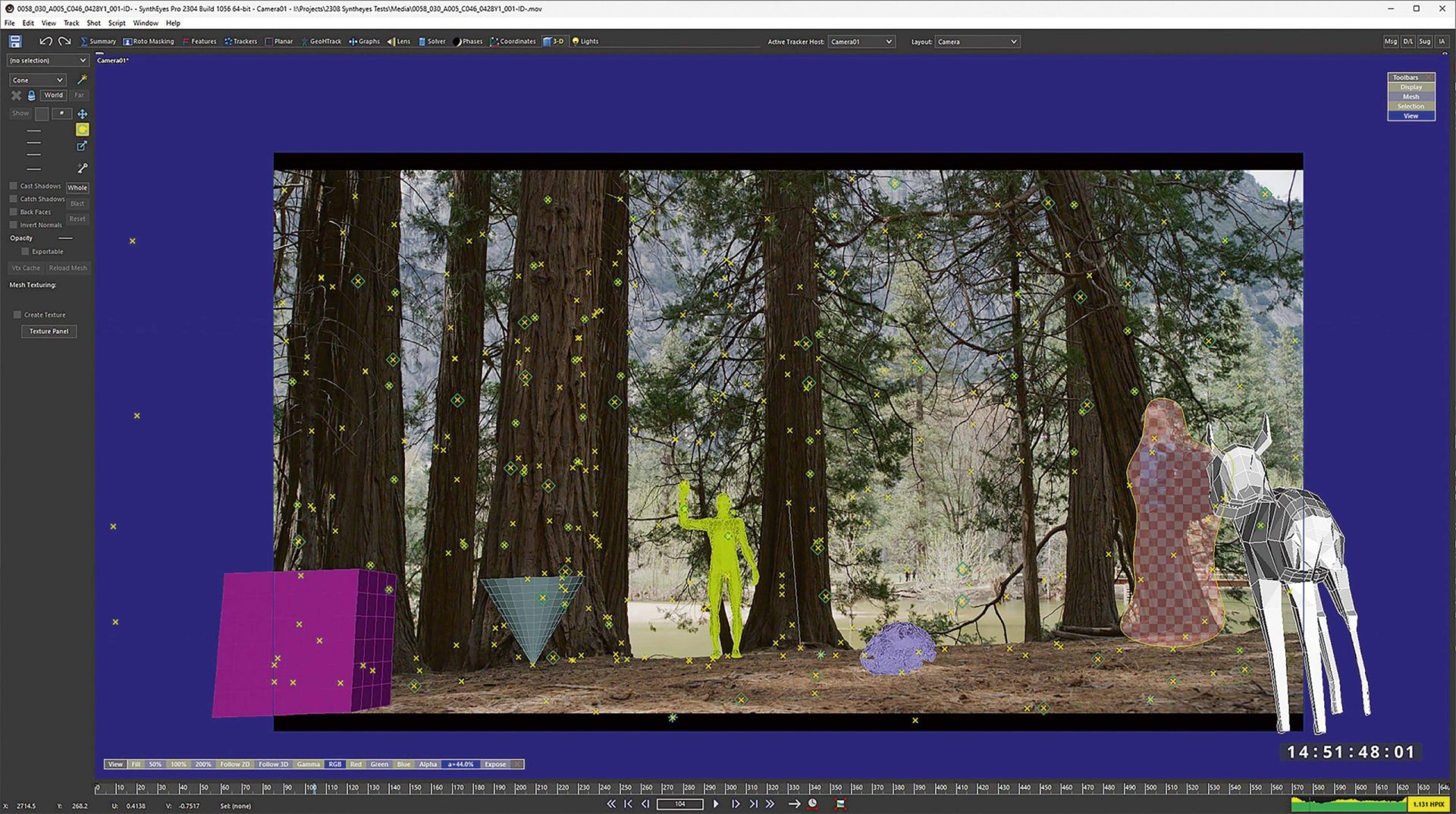Open the Lens panel
The height and width of the screenshot is (814, 1456).
[401, 41]
